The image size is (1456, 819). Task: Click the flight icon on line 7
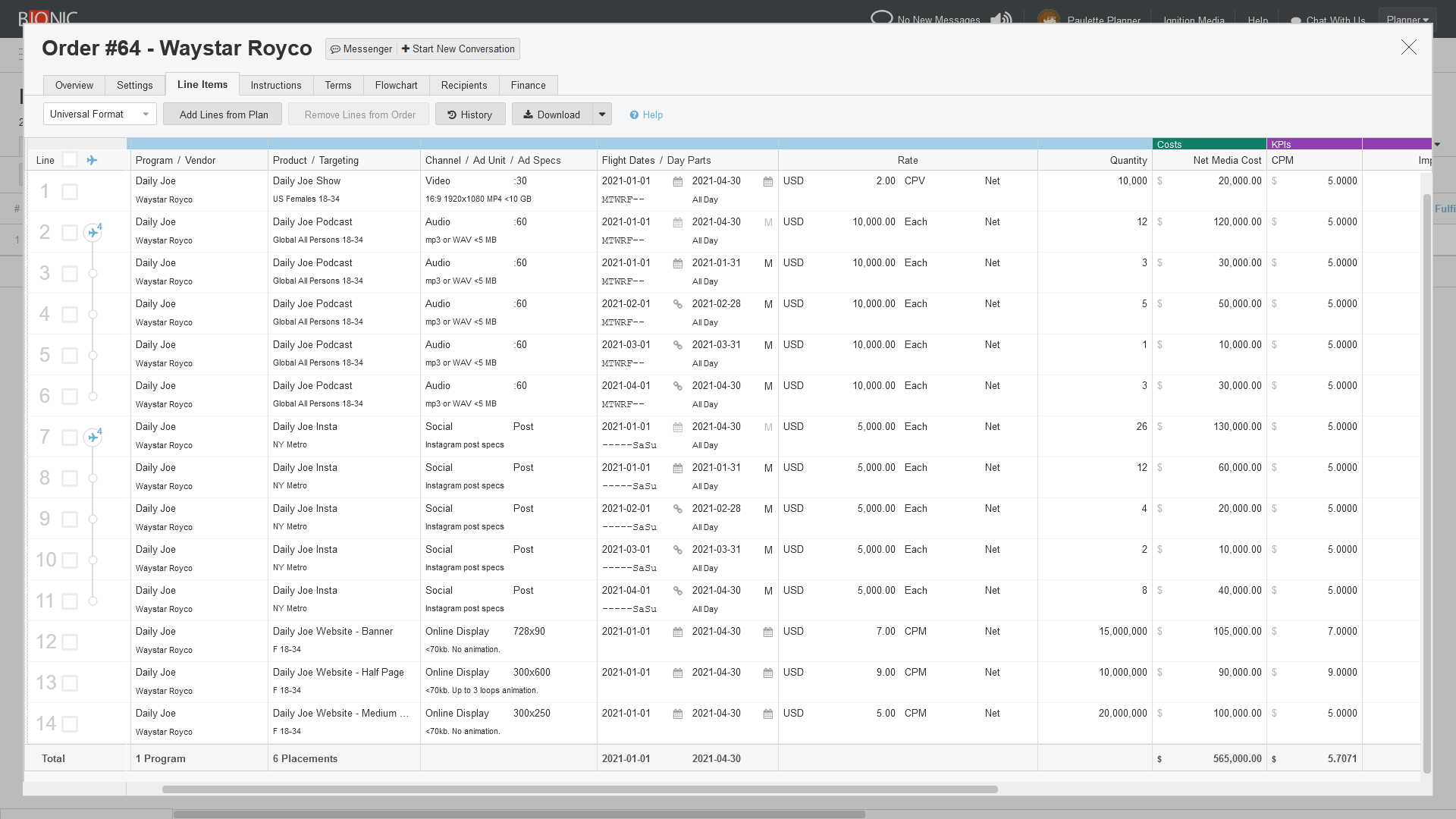click(x=93, y=438)
